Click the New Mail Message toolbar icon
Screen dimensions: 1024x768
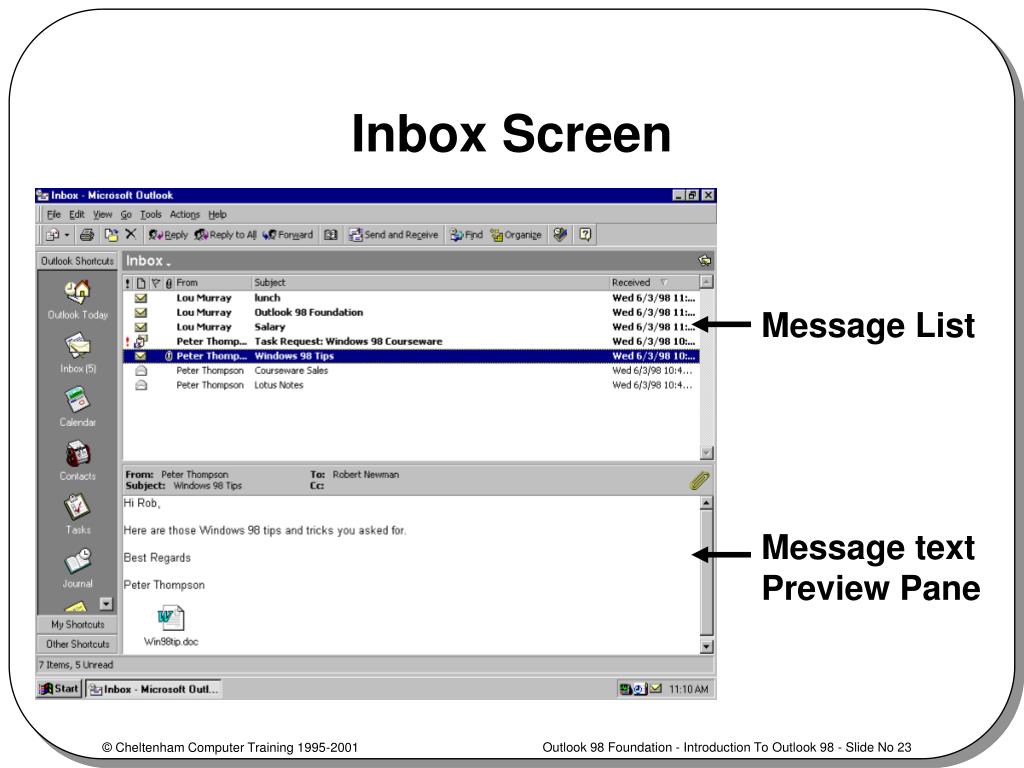pyautogui.click(x=52, y=234)
